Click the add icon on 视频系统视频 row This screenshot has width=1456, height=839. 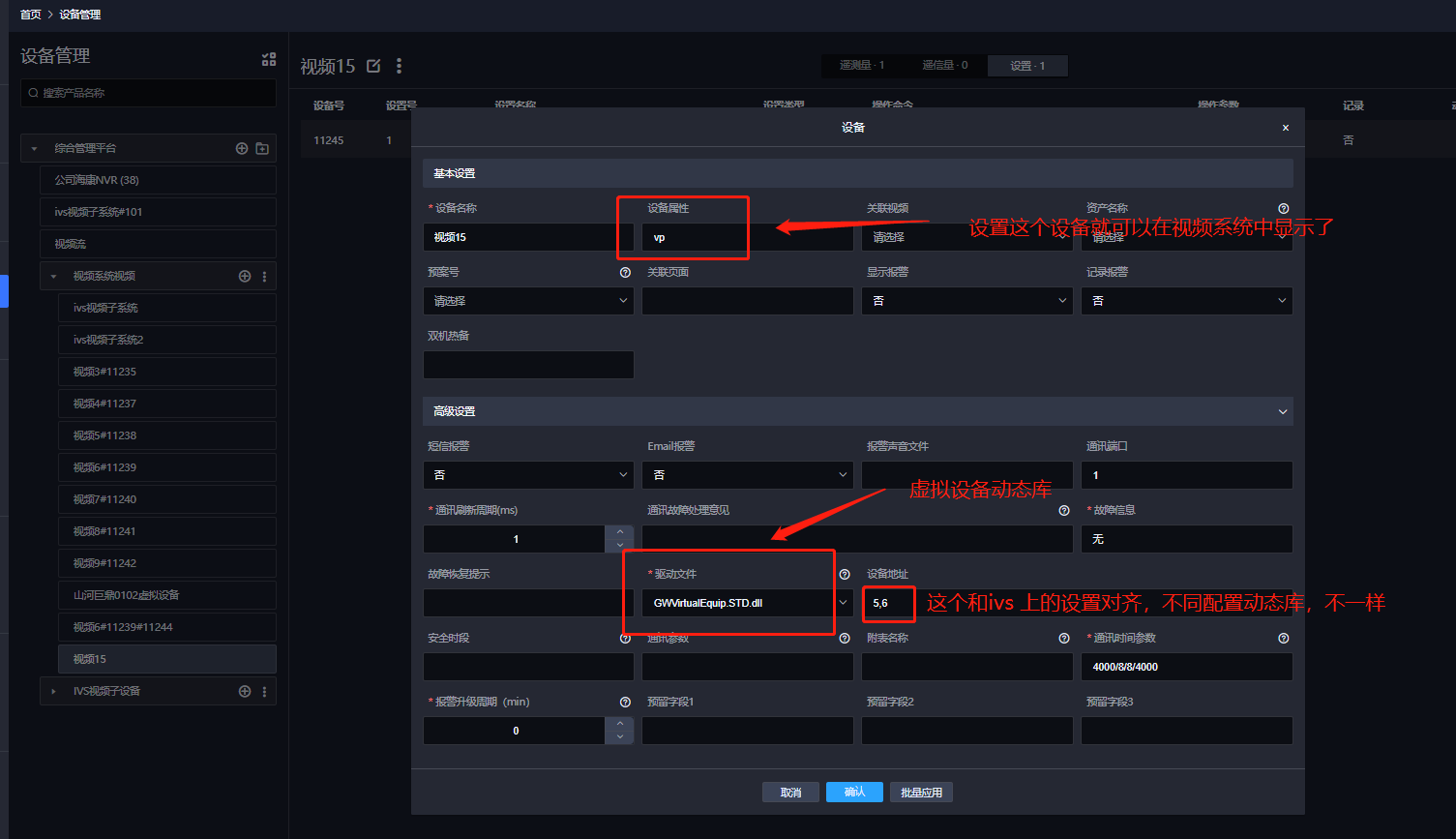coord(245,276)
